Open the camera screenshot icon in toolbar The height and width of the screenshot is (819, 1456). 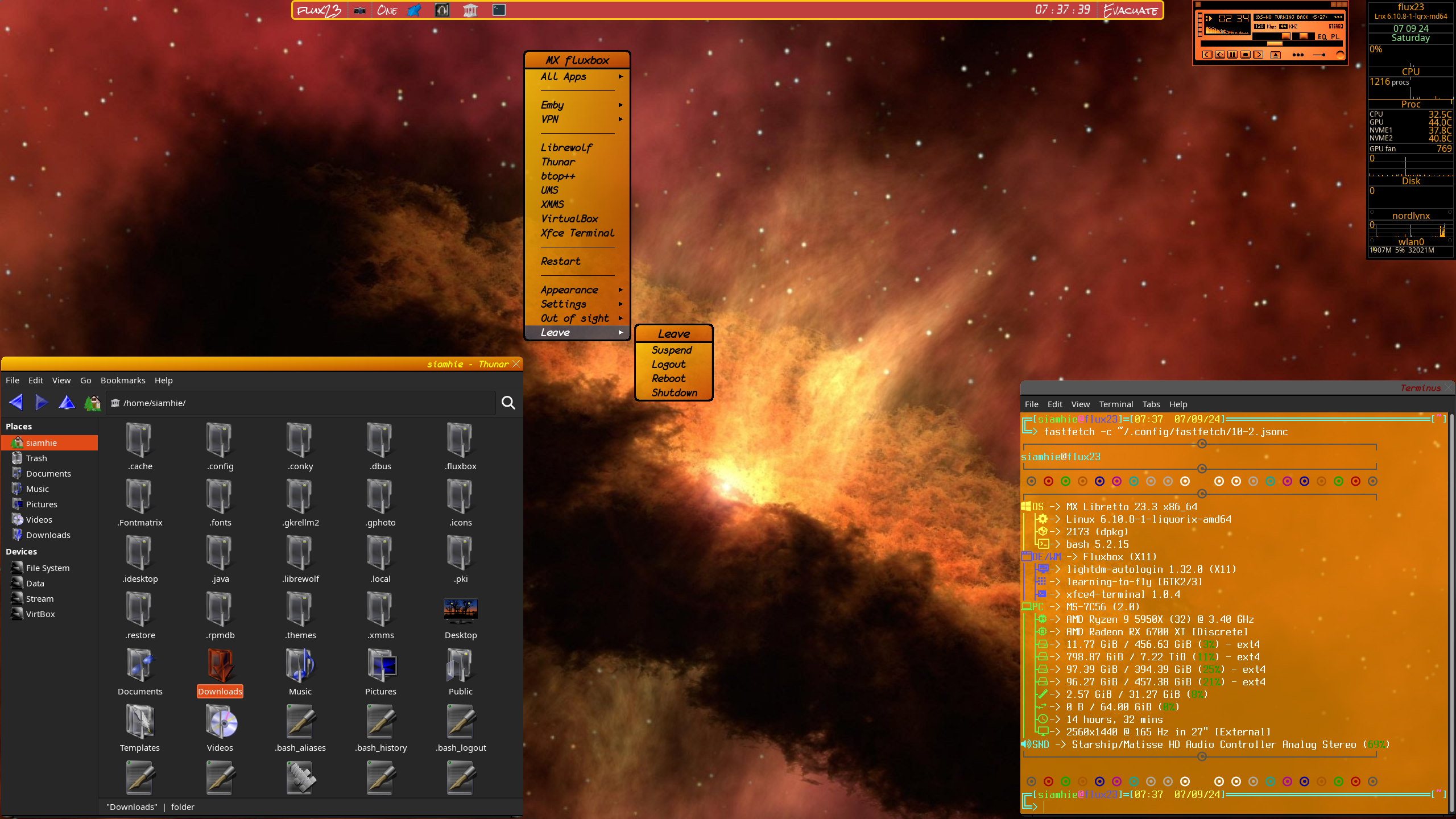tap(359, 10)
